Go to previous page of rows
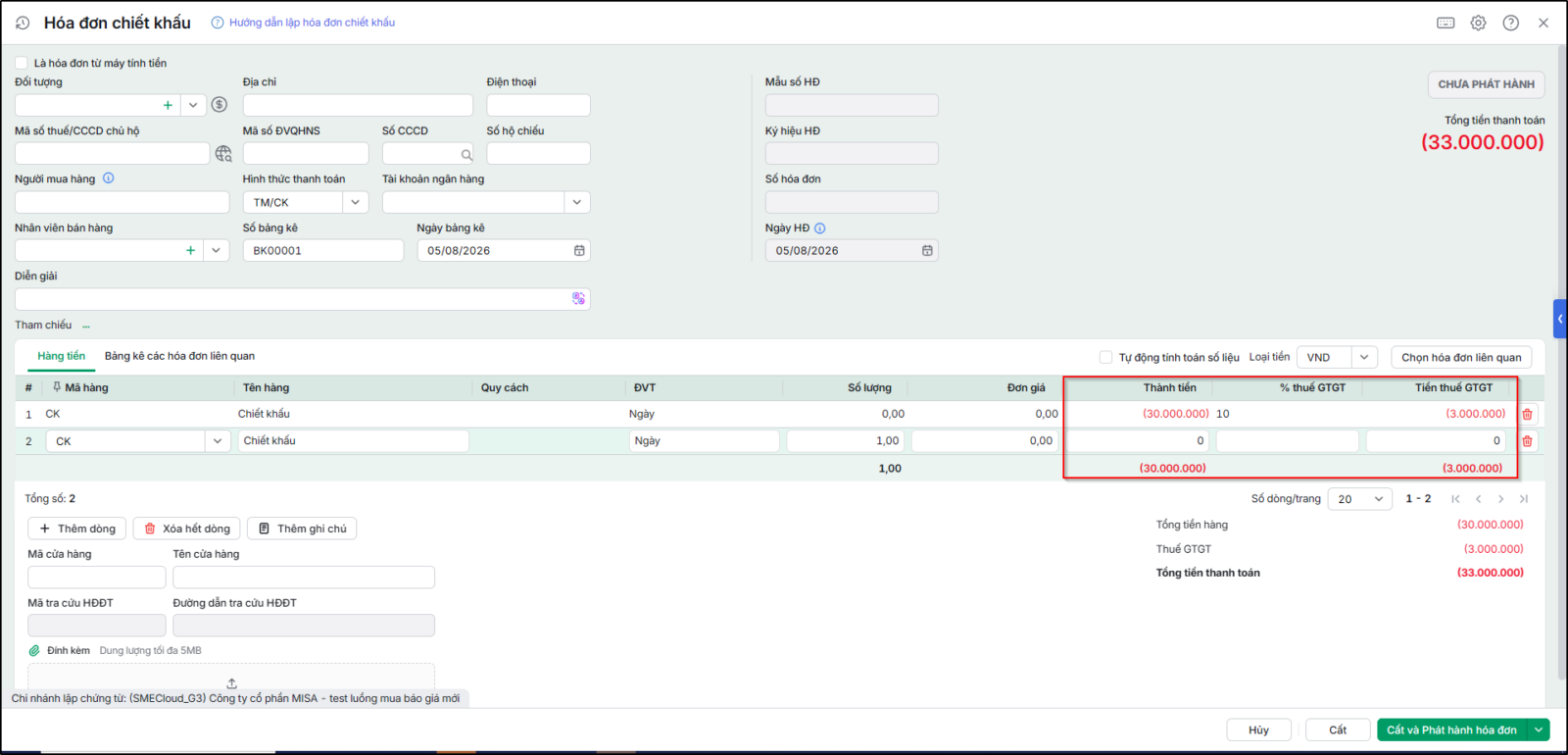The height and width of the screenshot is (755, 1568). (1478, 499)
